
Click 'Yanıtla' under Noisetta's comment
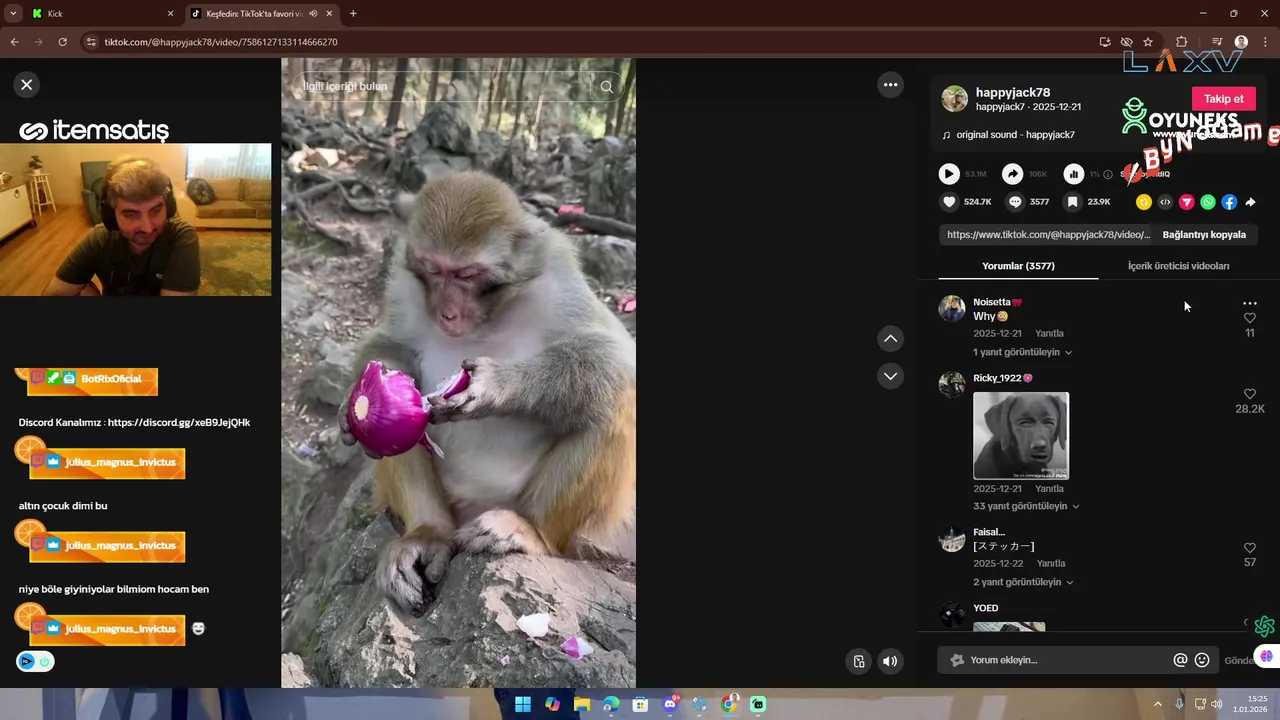[1049, 333]
